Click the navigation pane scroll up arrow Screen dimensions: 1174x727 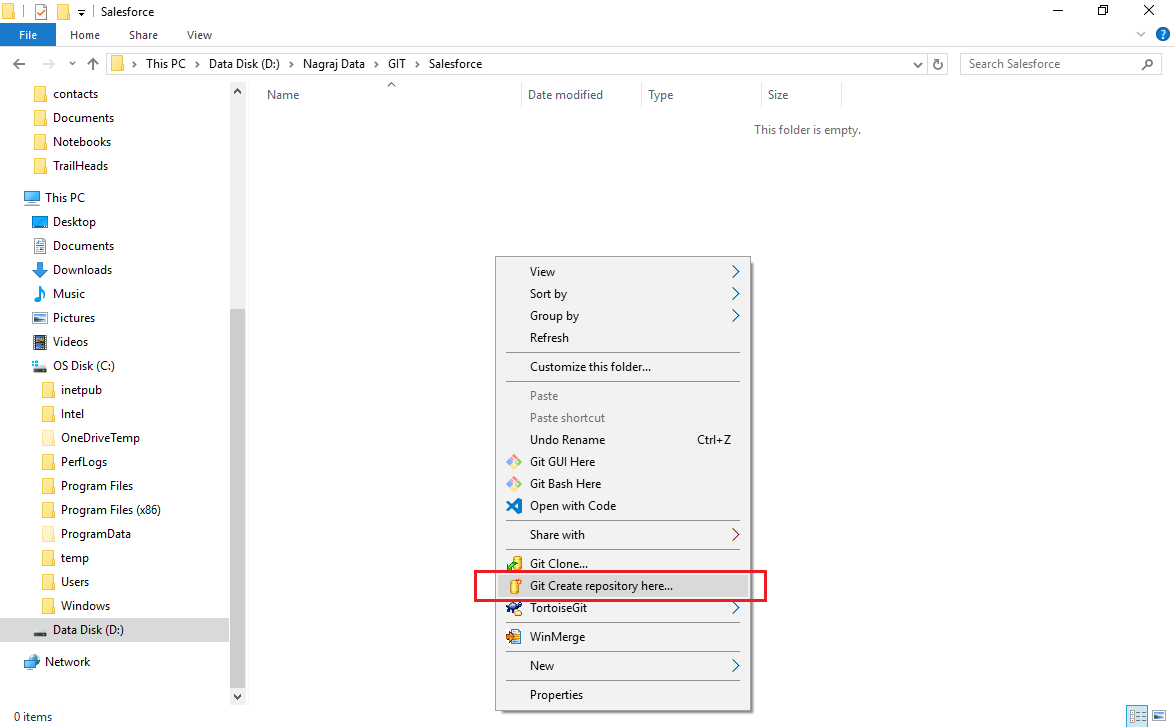pos(237,91)
